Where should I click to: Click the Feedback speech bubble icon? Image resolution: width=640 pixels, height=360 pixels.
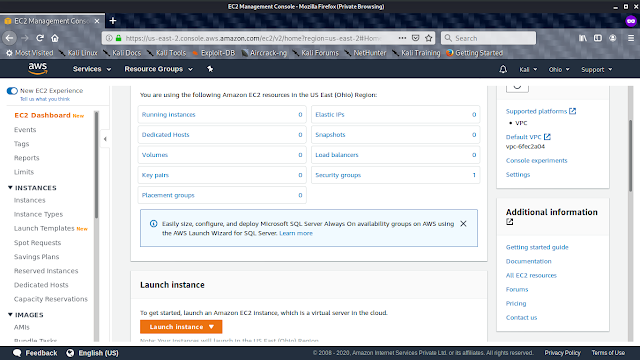click(x=17, y=353)
